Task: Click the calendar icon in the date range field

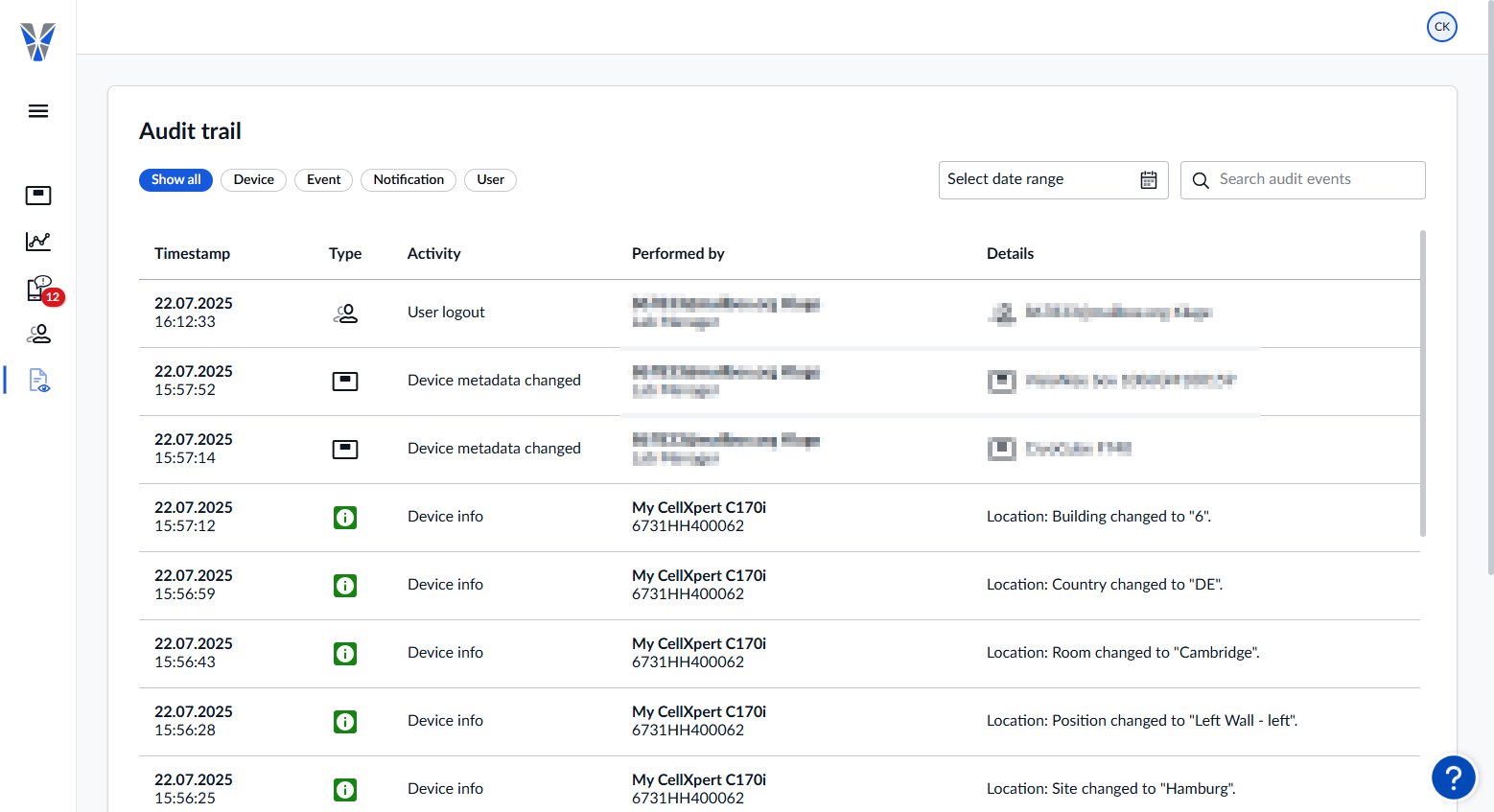Action: pos(1148,179)
